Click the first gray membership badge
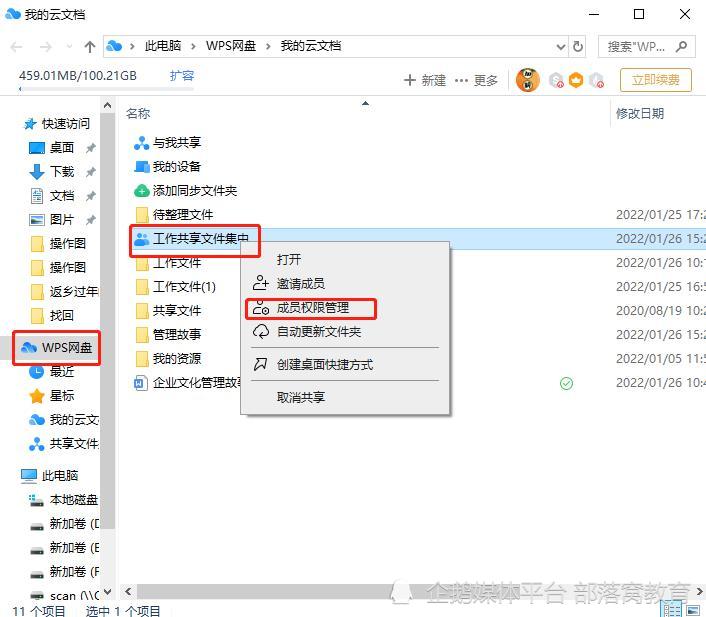This screenshot has height=617, width=706. pos(557,81)
